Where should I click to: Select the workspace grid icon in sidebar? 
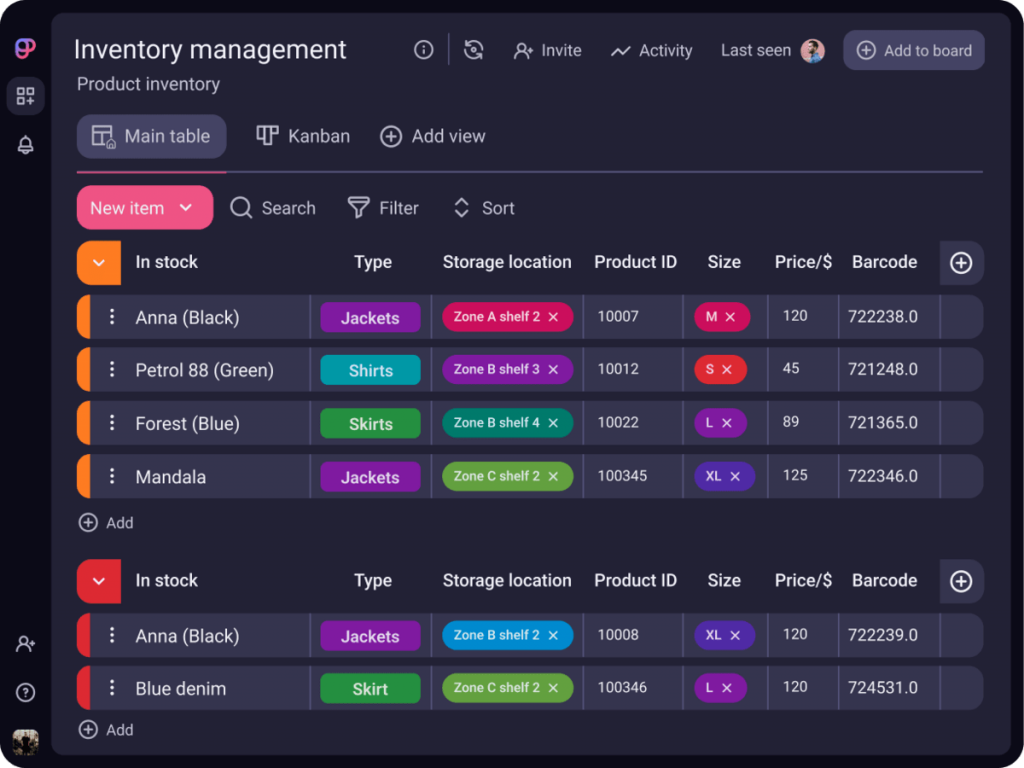pyautogui.click(x=25, y=96)
